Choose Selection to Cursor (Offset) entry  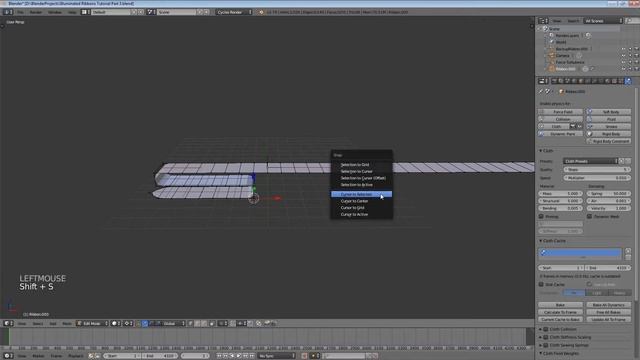click(361, 178)
